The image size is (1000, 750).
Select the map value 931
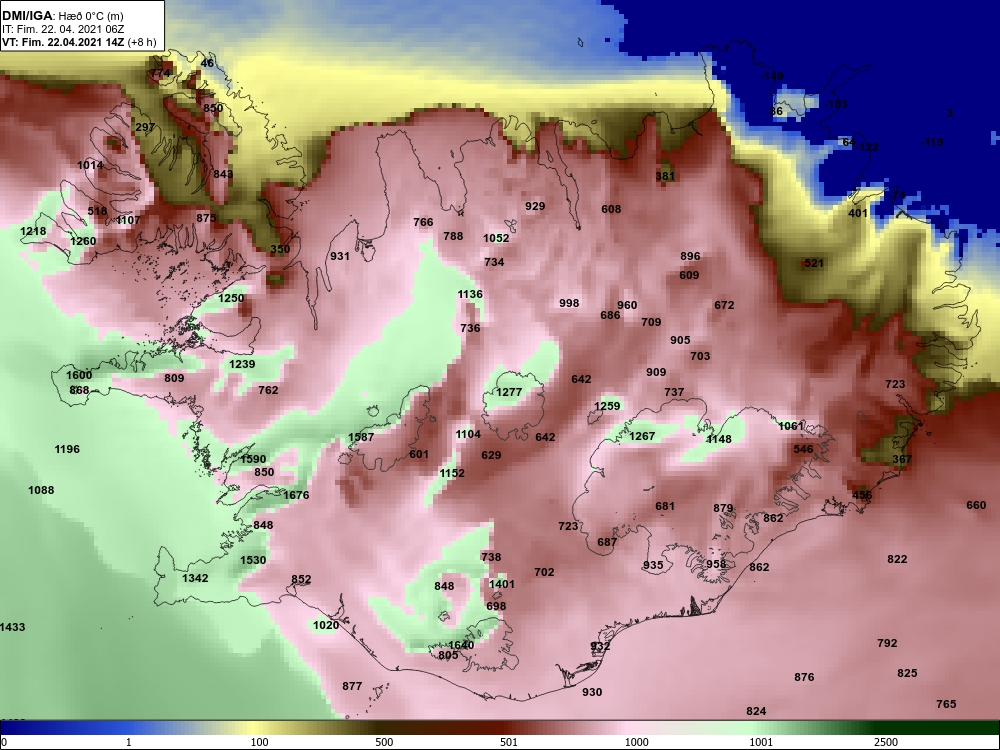339,256
